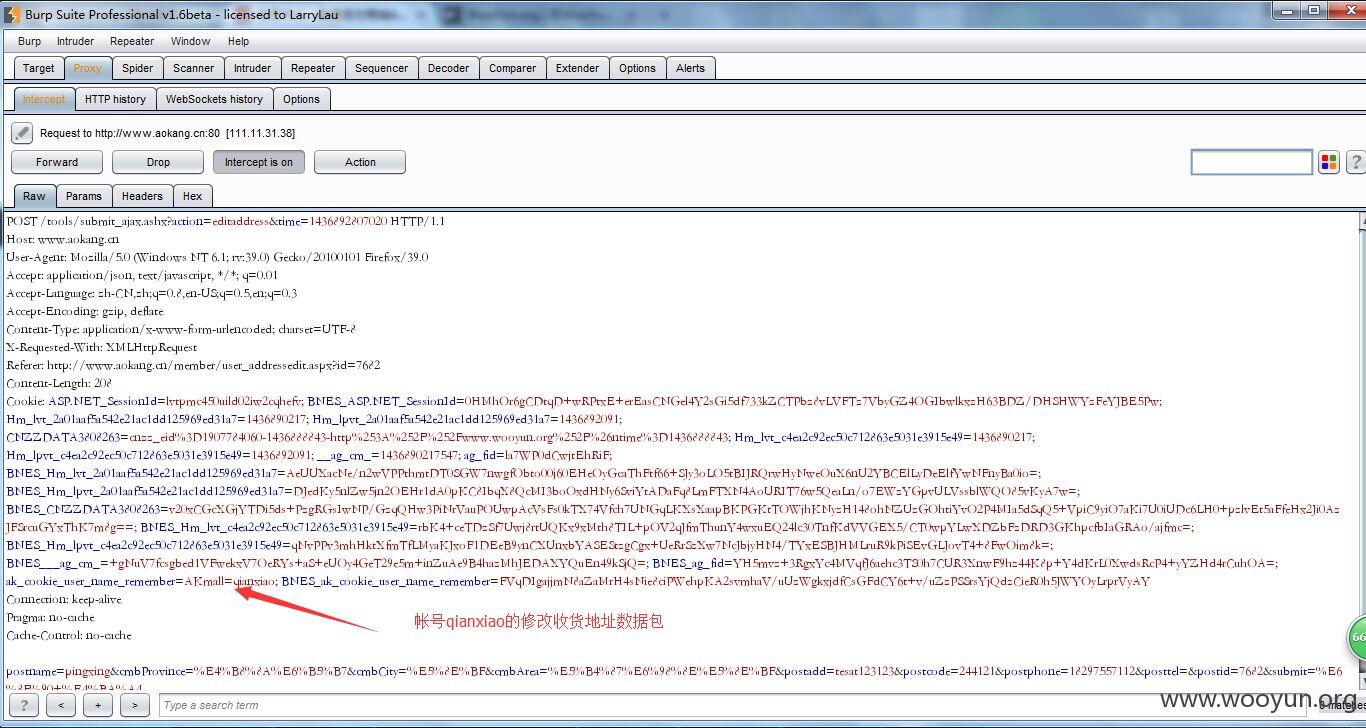
Task: Select the Intercept sub-tab
Action: (x=44, y=99)
